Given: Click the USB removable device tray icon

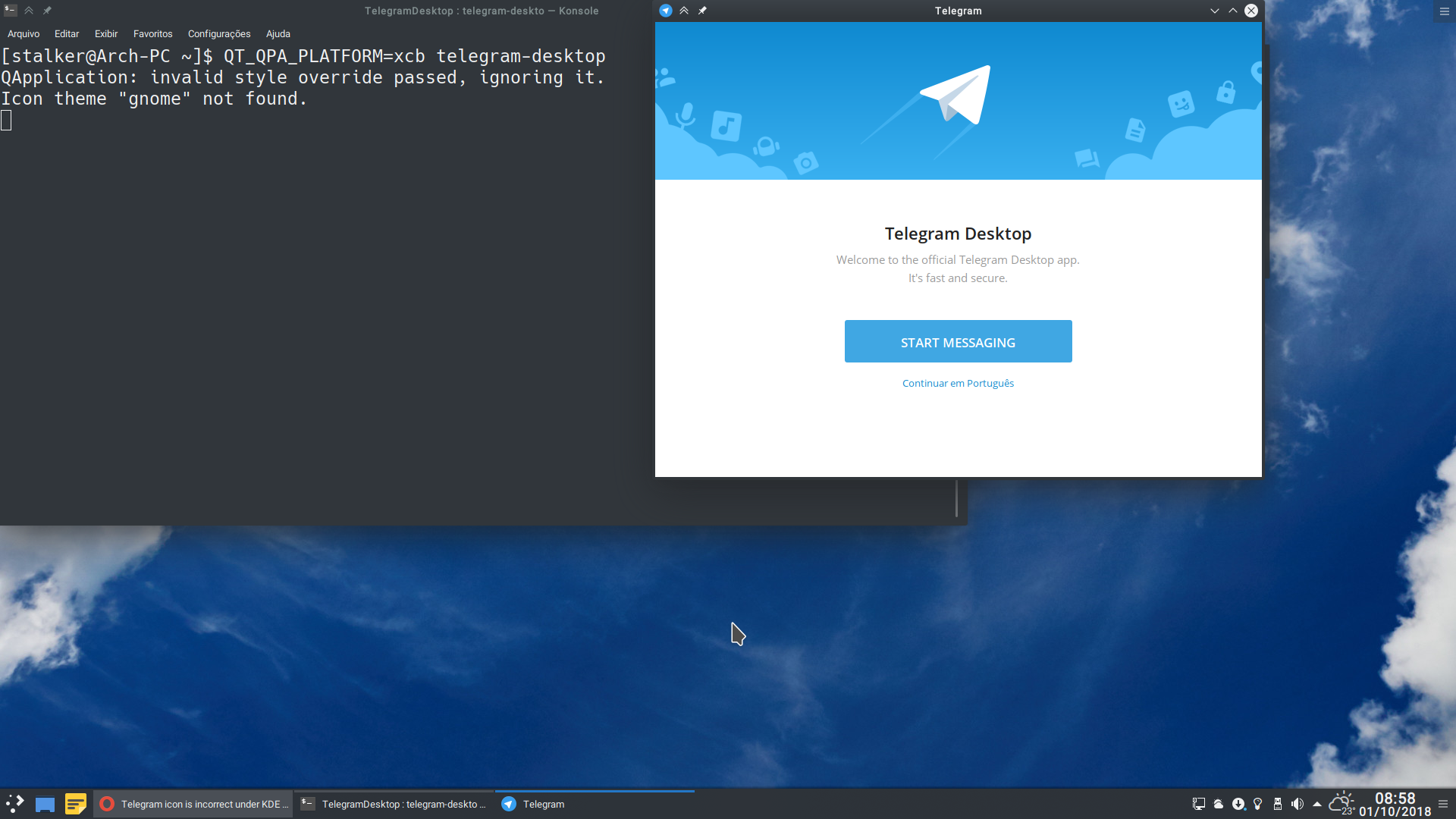Looking at the screenshot, I should point(1279,804).
